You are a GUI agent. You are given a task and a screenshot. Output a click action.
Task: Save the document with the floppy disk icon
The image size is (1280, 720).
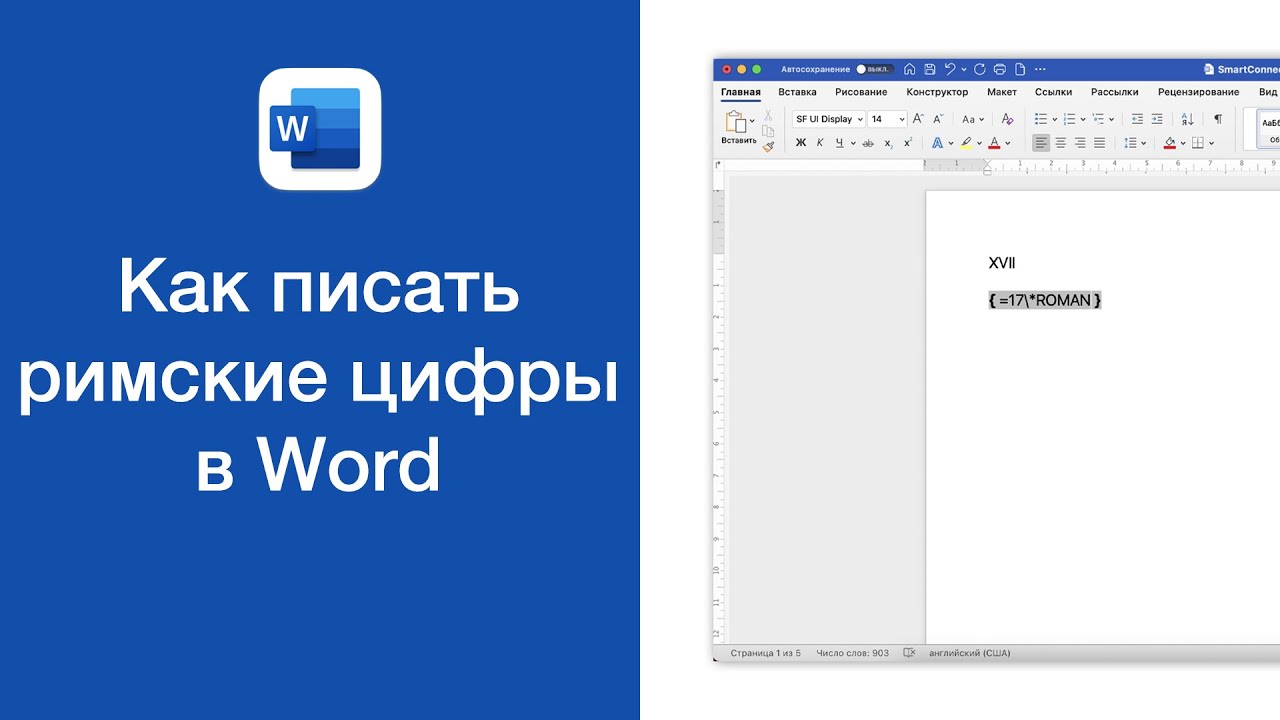[x=930, y=69]
